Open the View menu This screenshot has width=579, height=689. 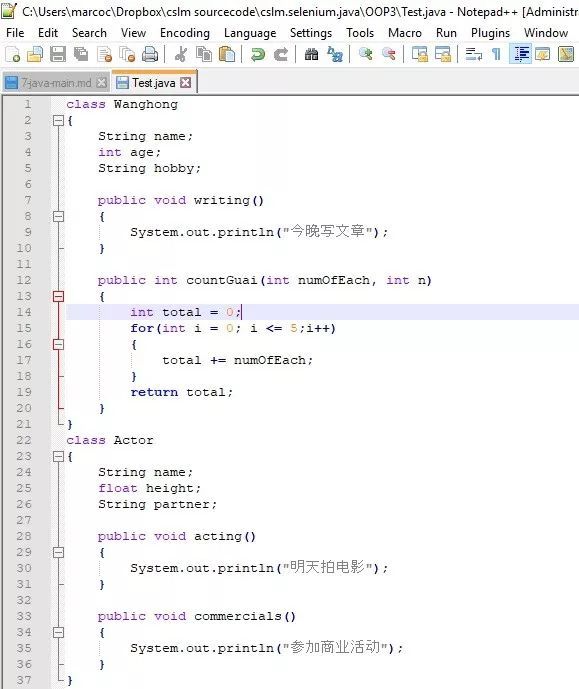click(x=133, y=33)
